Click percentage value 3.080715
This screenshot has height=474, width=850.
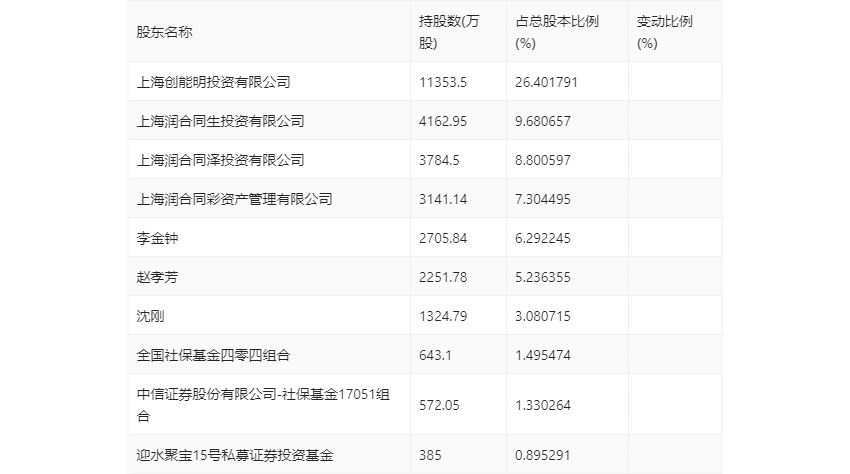[x=543, y=316]
